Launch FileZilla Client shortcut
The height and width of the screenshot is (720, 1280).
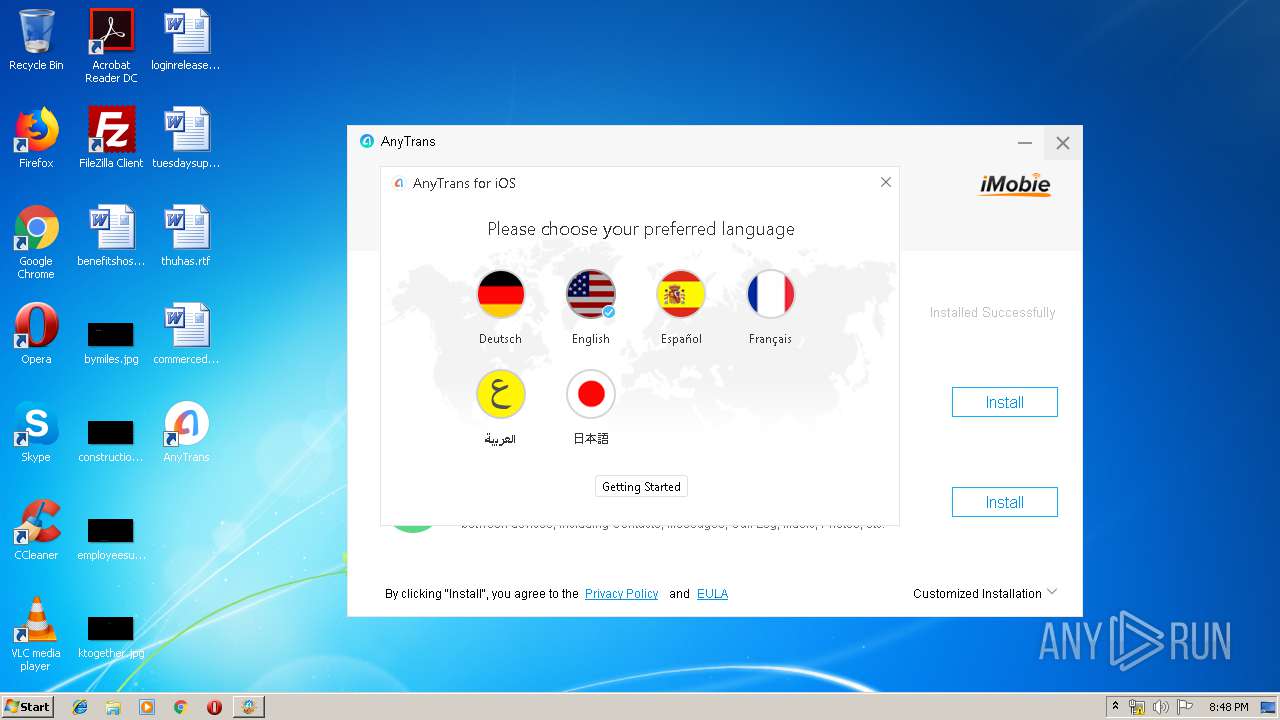(x=111, y=139)
